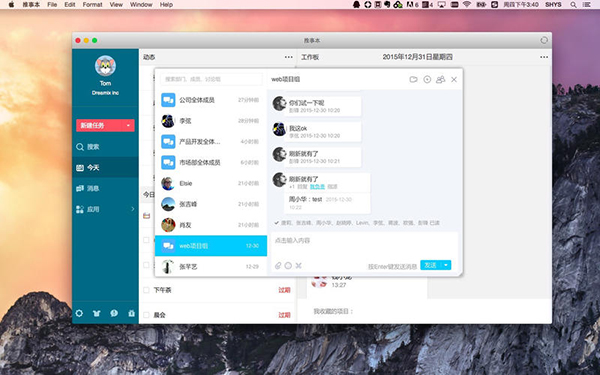Click the QQ penguin menu bar icon

coord(356,5)
